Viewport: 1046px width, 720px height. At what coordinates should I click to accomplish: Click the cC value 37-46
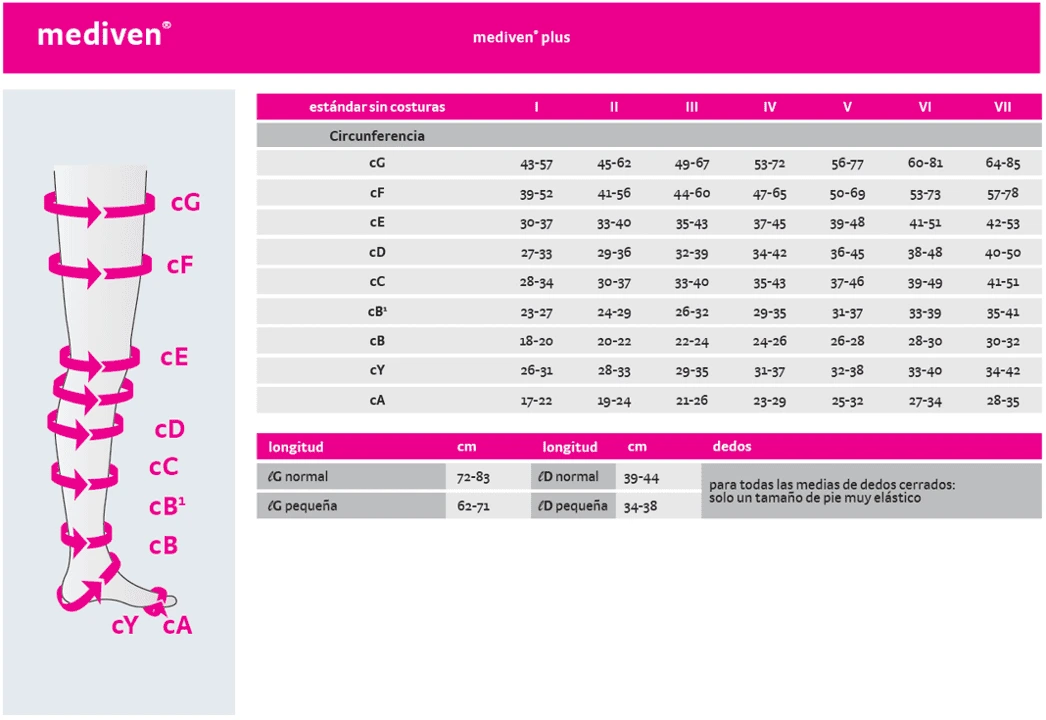847,282
